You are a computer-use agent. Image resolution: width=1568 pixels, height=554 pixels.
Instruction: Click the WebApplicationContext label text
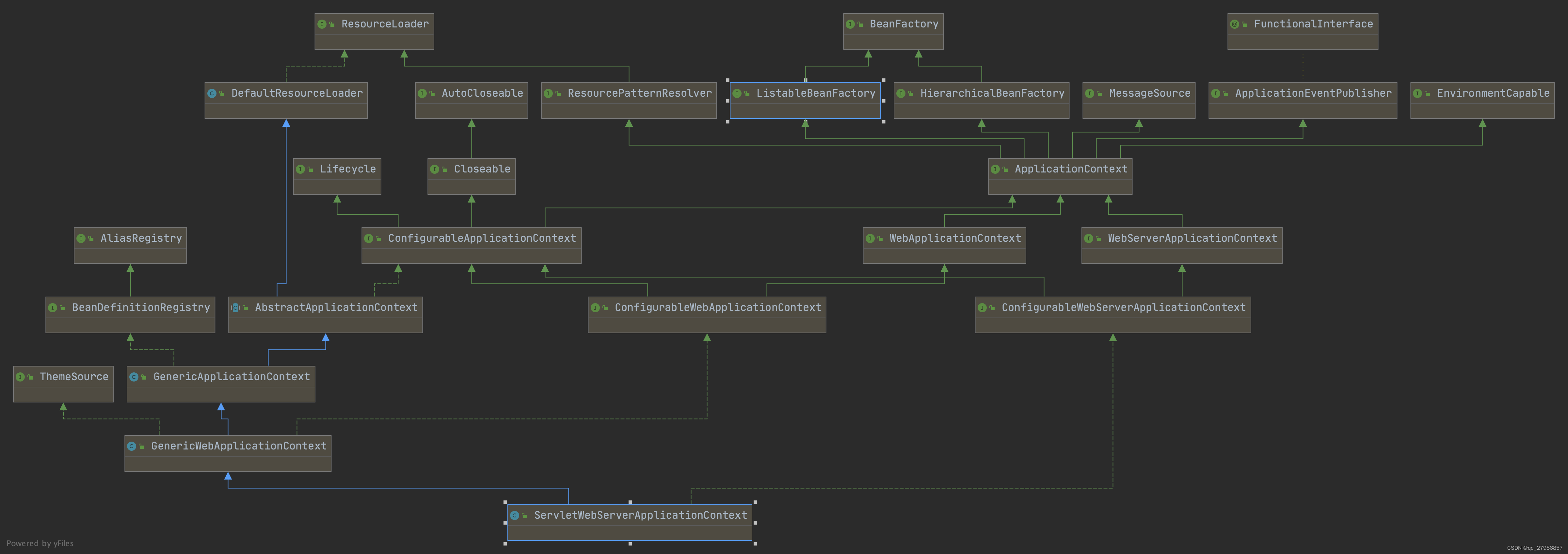(x=955, y=239)
